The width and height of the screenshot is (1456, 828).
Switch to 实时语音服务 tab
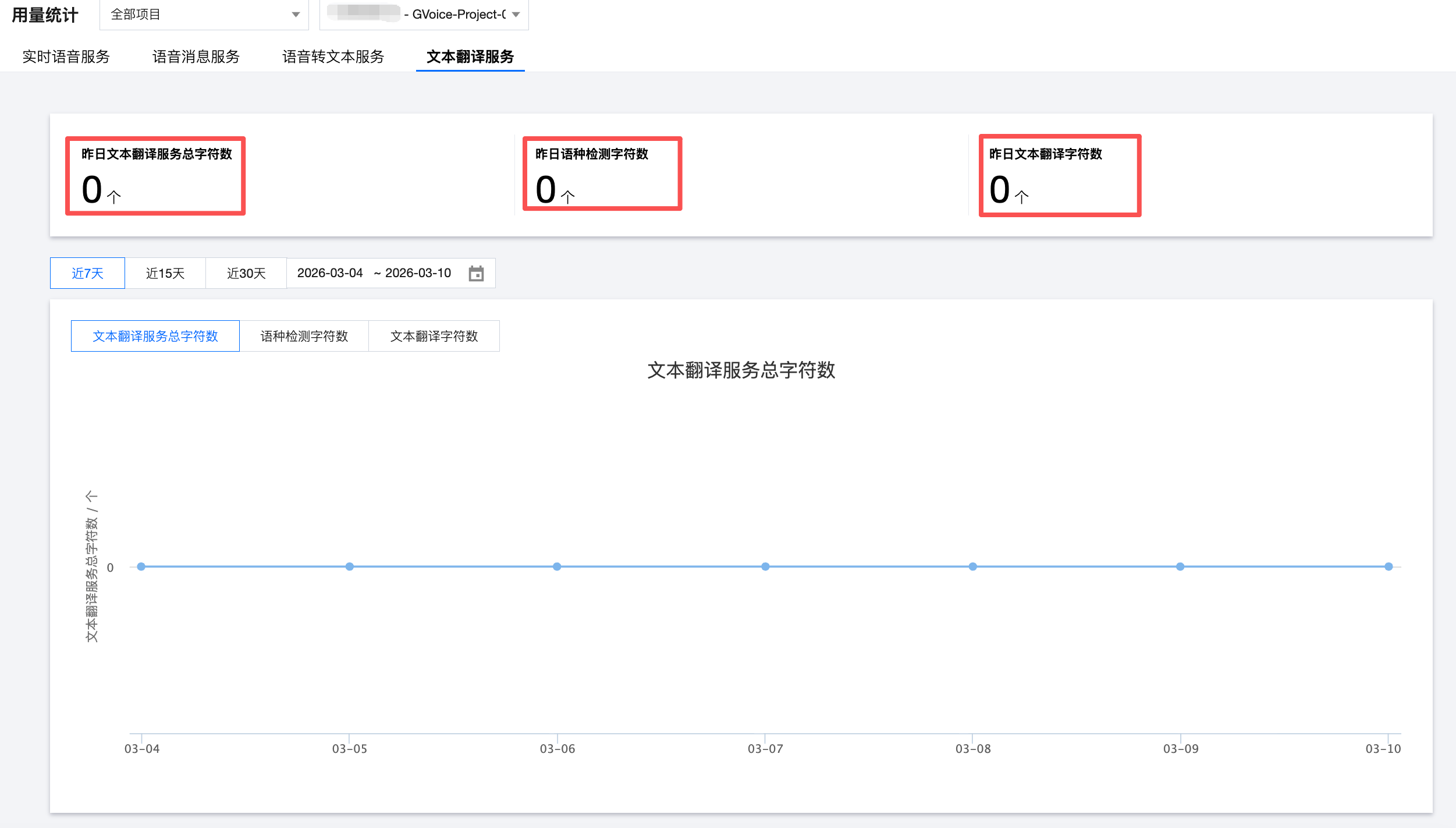point(66,56)
